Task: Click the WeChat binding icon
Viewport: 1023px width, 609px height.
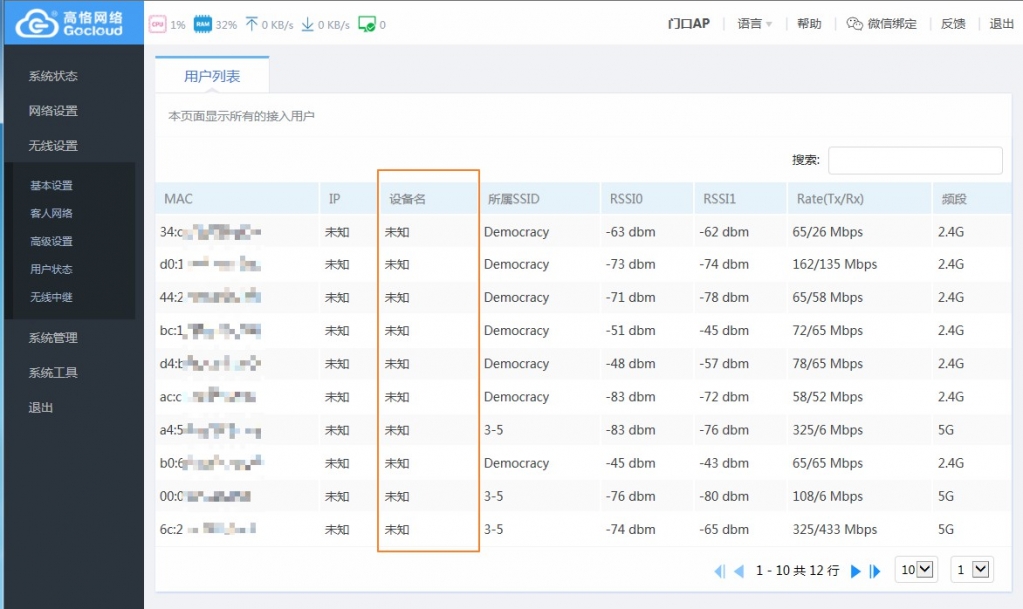Action: 854,24
